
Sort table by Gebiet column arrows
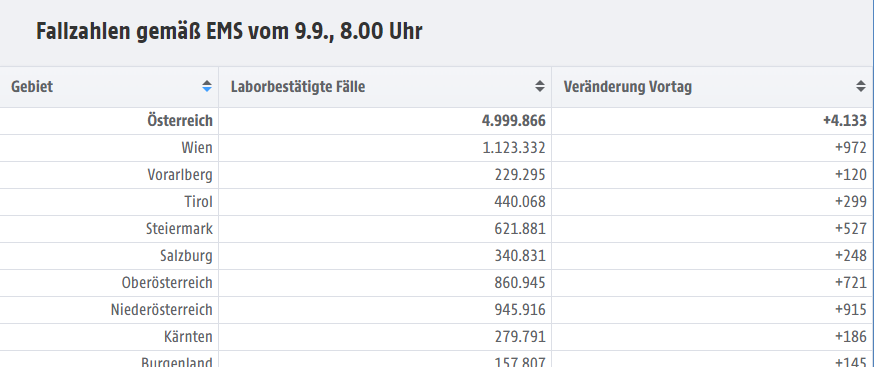[x=207, y=86]
